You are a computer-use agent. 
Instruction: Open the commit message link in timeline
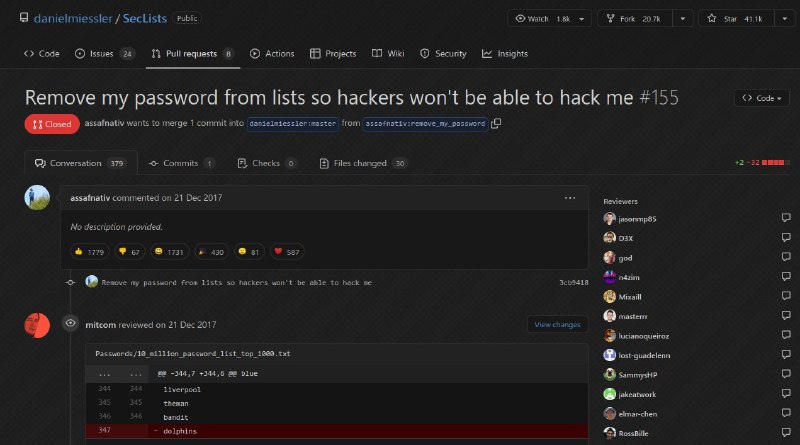coord(237,283)
